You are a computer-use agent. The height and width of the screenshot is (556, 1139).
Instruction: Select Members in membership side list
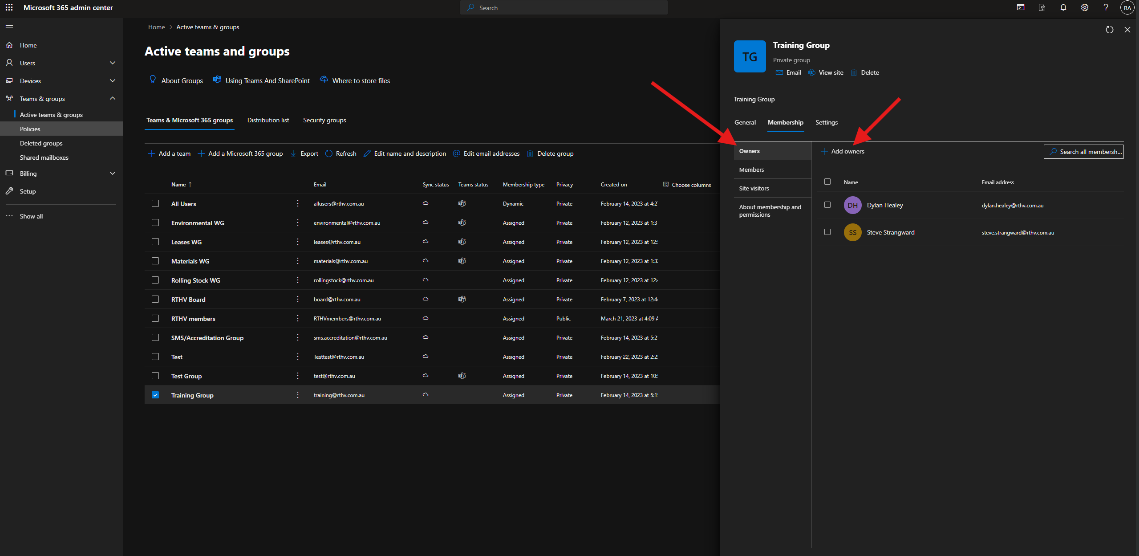tap(772, 169)
